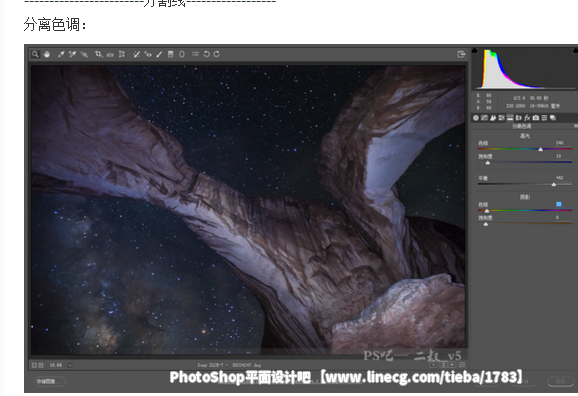The width and height of the screenshot is (578, 396).
Task: Toggle full screen mode icon
Action: 461,54
